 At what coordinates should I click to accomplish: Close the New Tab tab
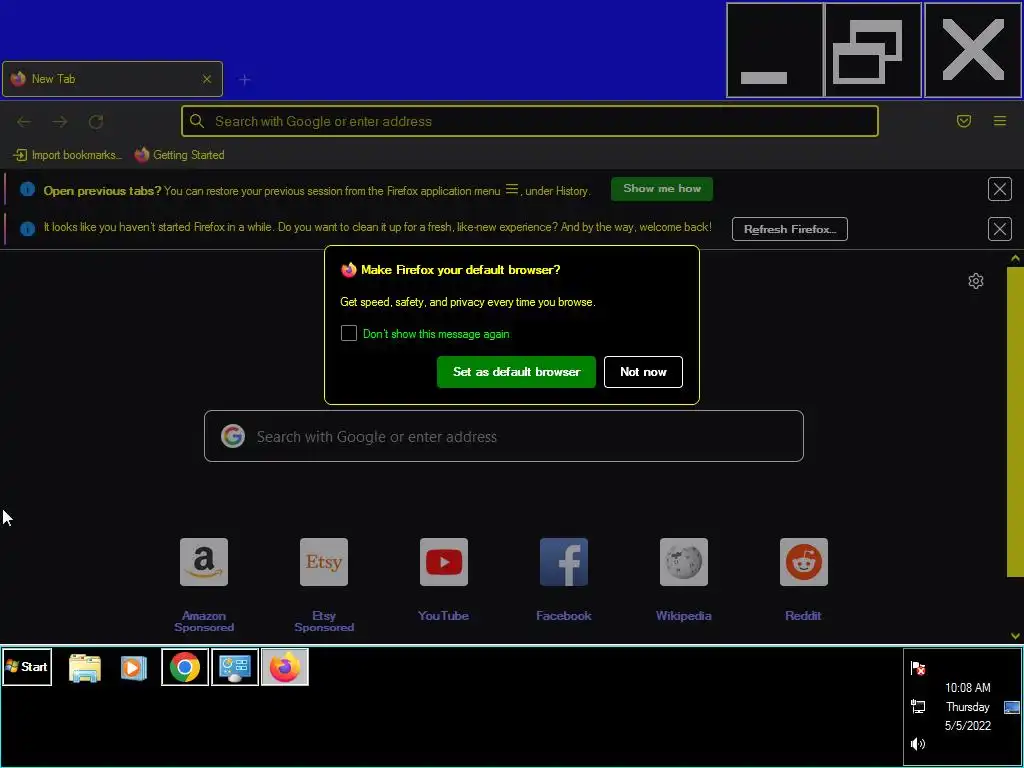coord(207,79)
